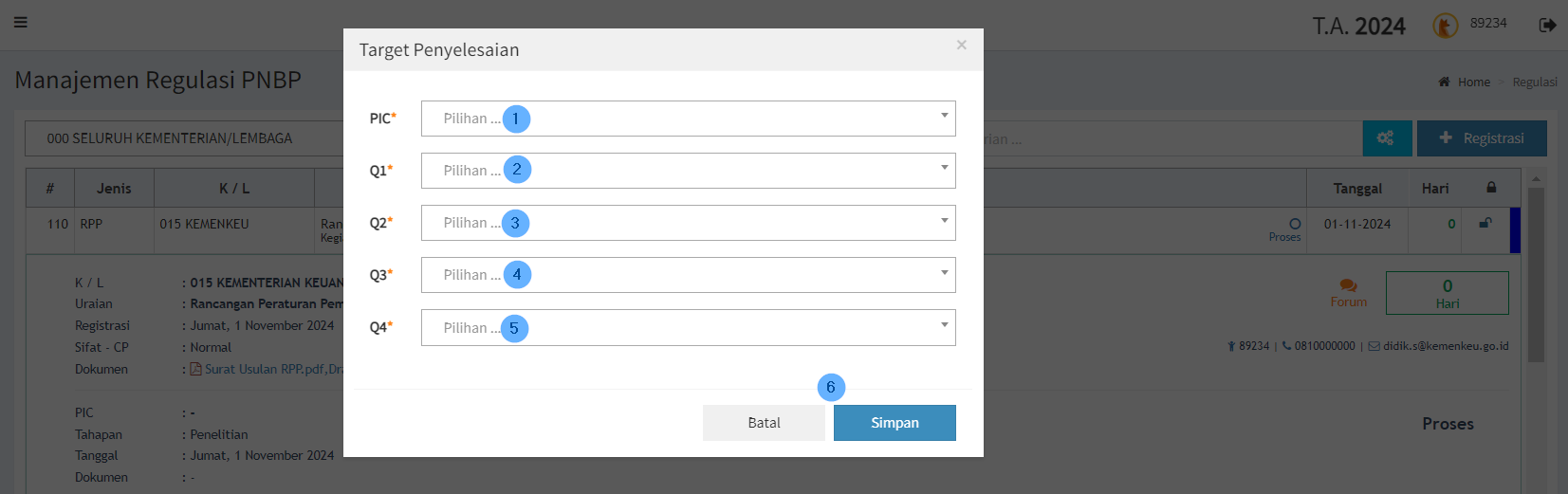1568x494 pixels.
Task: Open the Forum chat icon
Action: [x=1348, y=286]
